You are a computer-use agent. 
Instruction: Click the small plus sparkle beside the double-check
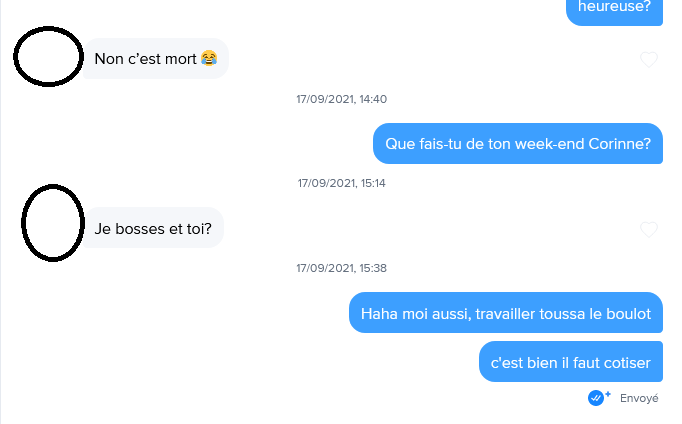point(608,394)
